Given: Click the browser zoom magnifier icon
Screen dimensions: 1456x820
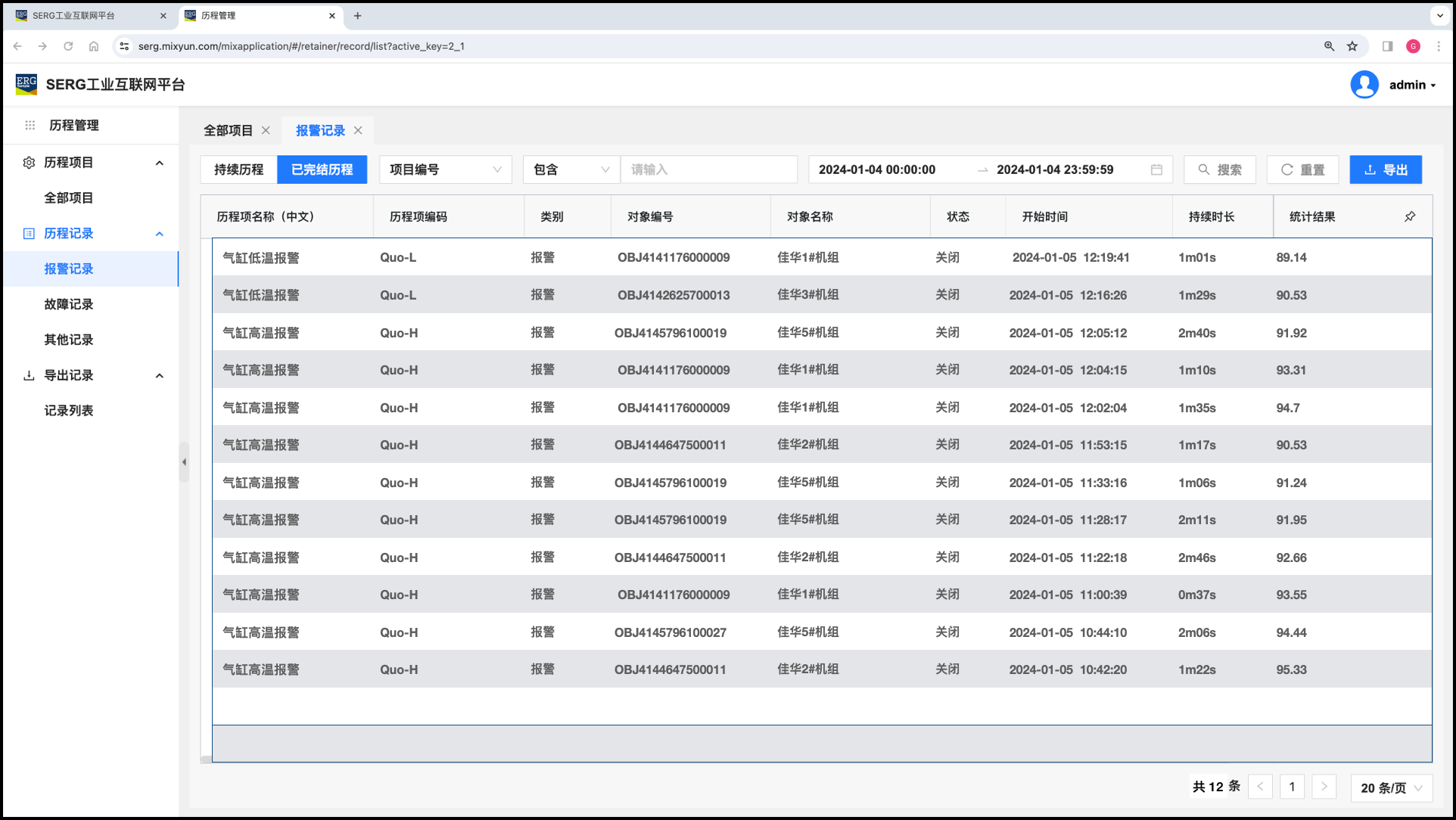Looking at the screenshot, I should (x=1329, y=46).
